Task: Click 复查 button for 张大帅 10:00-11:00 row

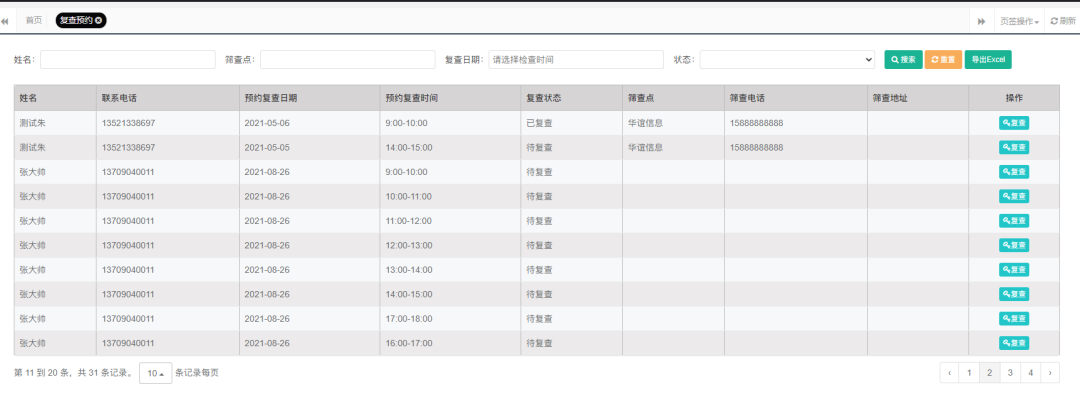Action: click(1014, 196)
